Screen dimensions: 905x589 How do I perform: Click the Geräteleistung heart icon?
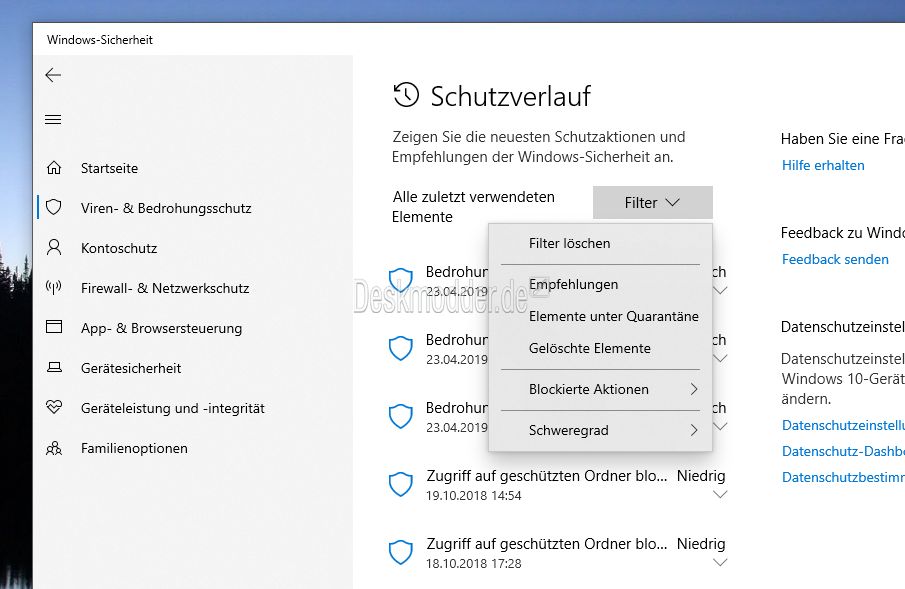(54, 407)
